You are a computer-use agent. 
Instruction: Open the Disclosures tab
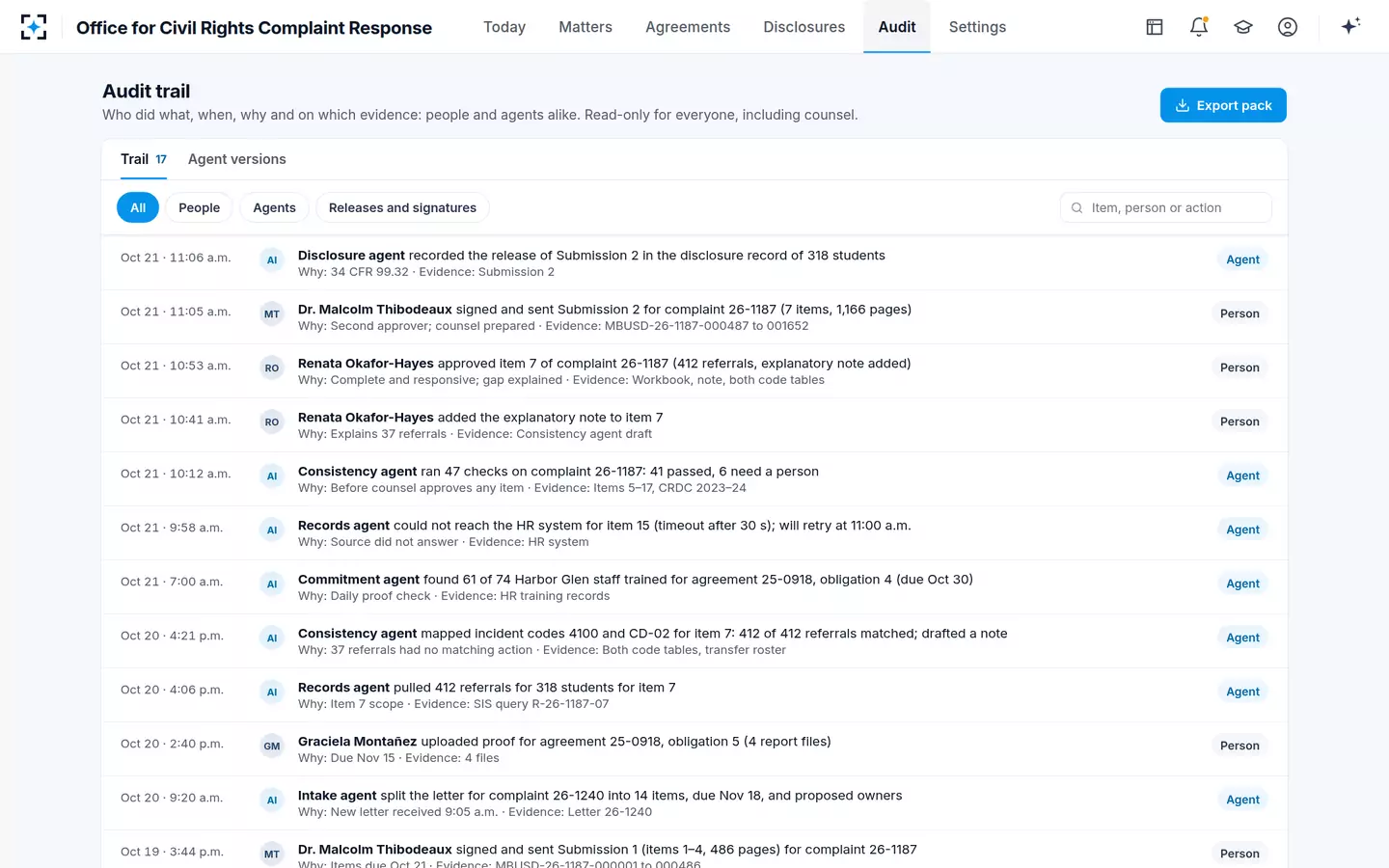(804, 27)
